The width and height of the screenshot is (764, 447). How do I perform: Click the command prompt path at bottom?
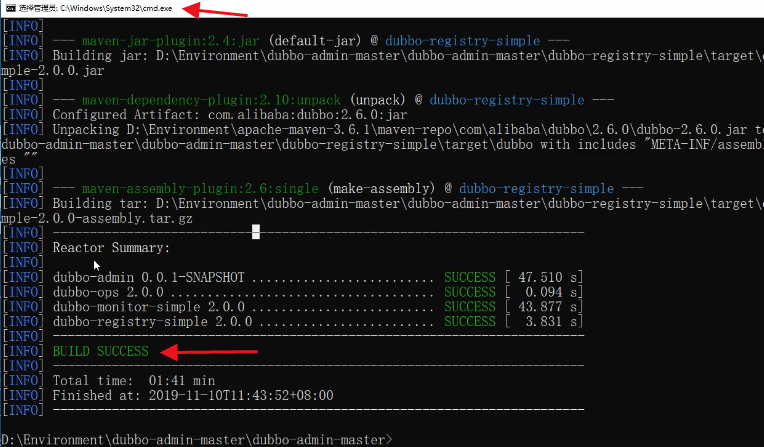[196, 440]
